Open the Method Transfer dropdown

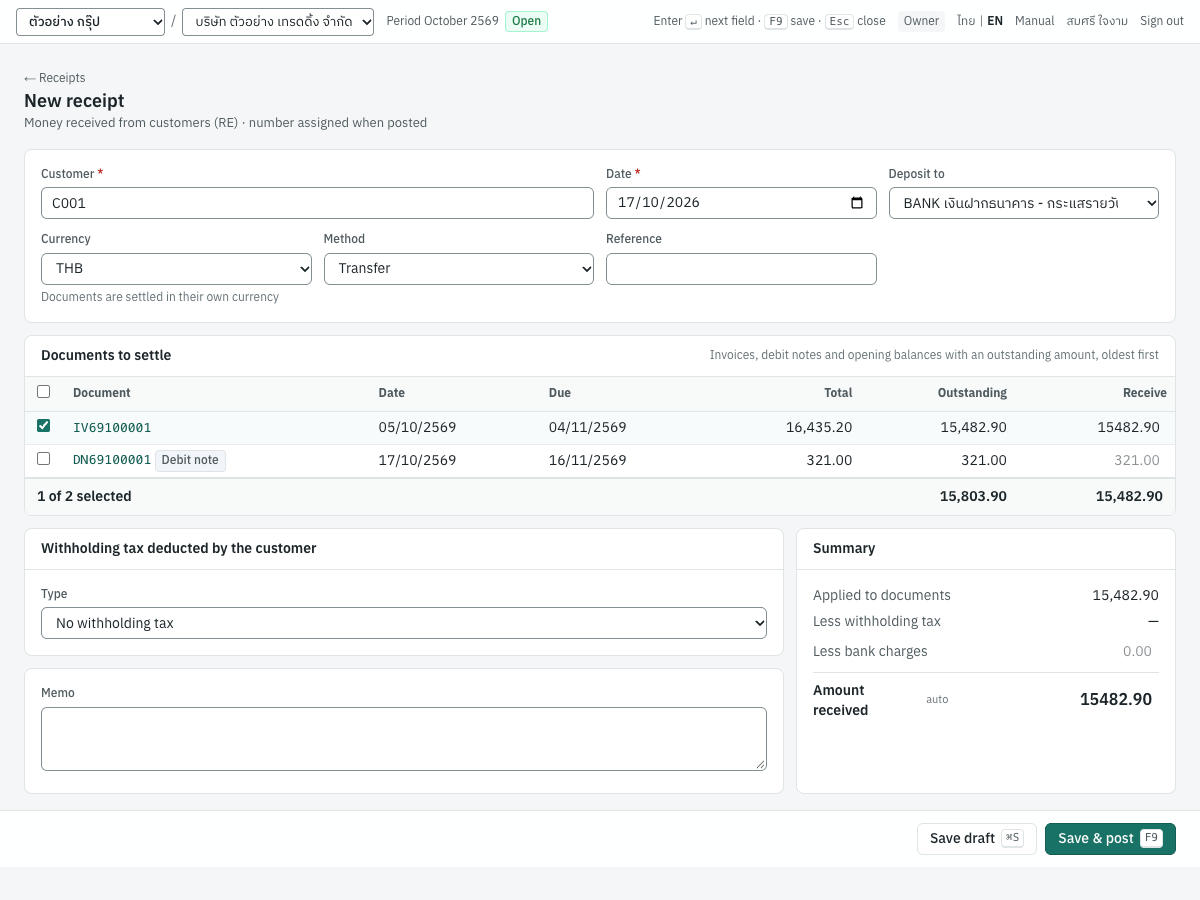[459, 269]
